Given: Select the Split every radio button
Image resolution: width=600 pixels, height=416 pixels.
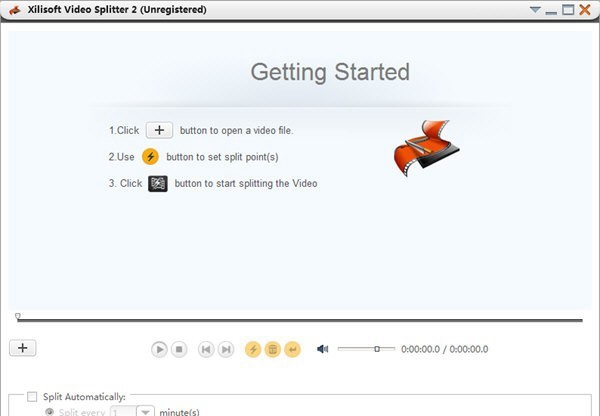Looking at the screenshot, I should click(49, 412).
